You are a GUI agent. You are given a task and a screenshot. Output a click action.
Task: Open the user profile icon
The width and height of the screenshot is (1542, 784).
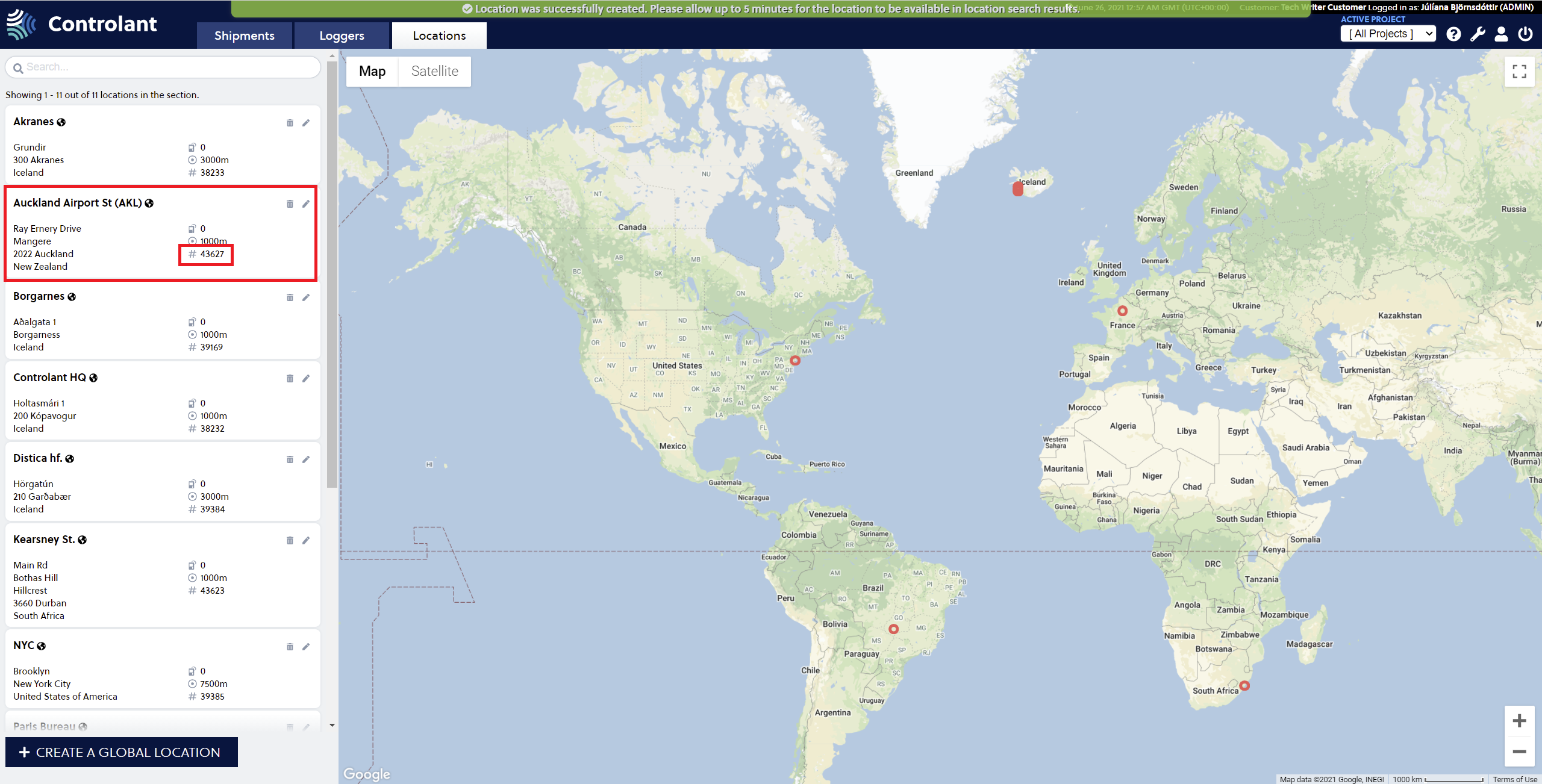point(1501,34)
